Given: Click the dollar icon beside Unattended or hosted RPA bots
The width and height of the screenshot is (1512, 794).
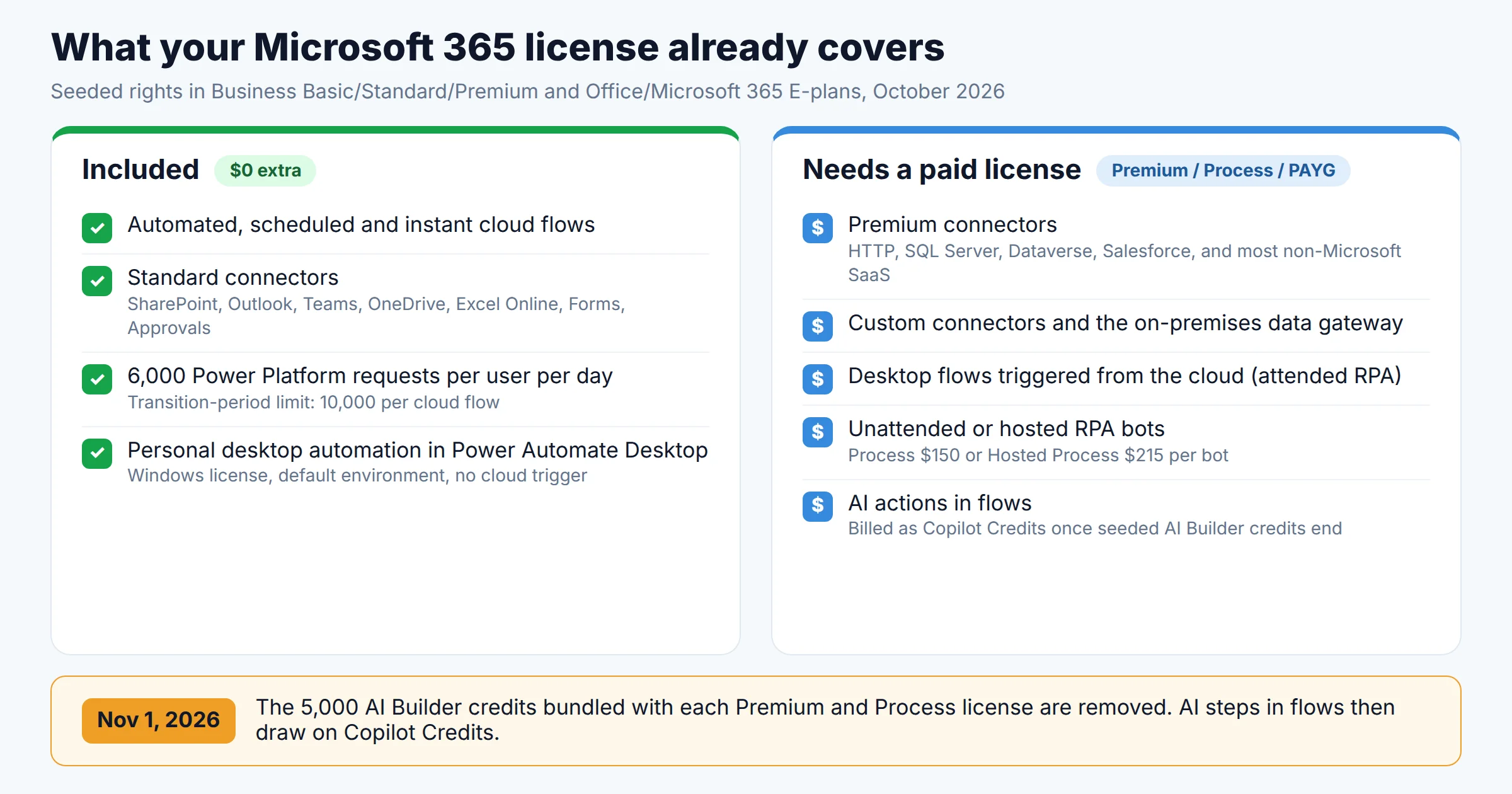Looking at the screenshot, I should click(818, 432).
